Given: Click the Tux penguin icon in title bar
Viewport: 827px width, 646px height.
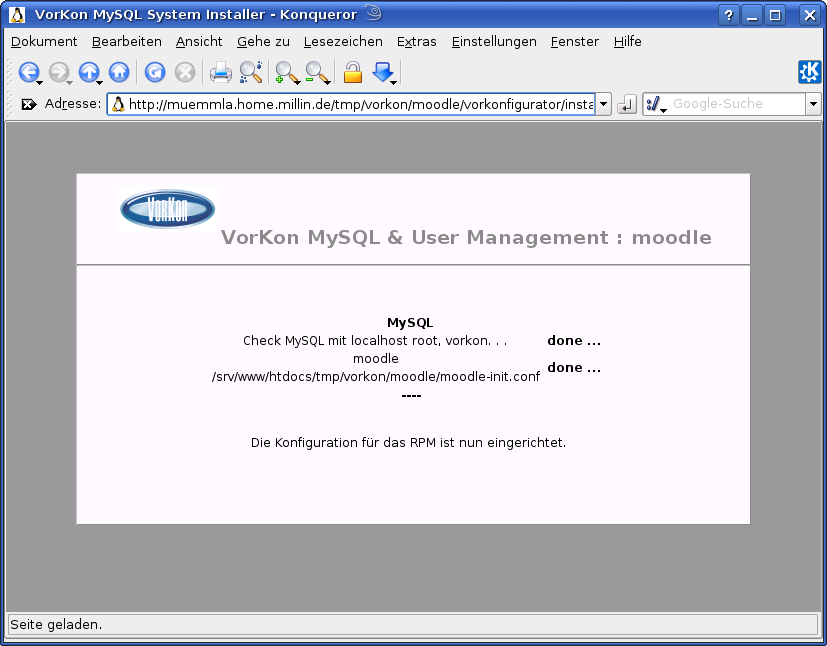Looking at the screenshot, I should click(17, 15).
